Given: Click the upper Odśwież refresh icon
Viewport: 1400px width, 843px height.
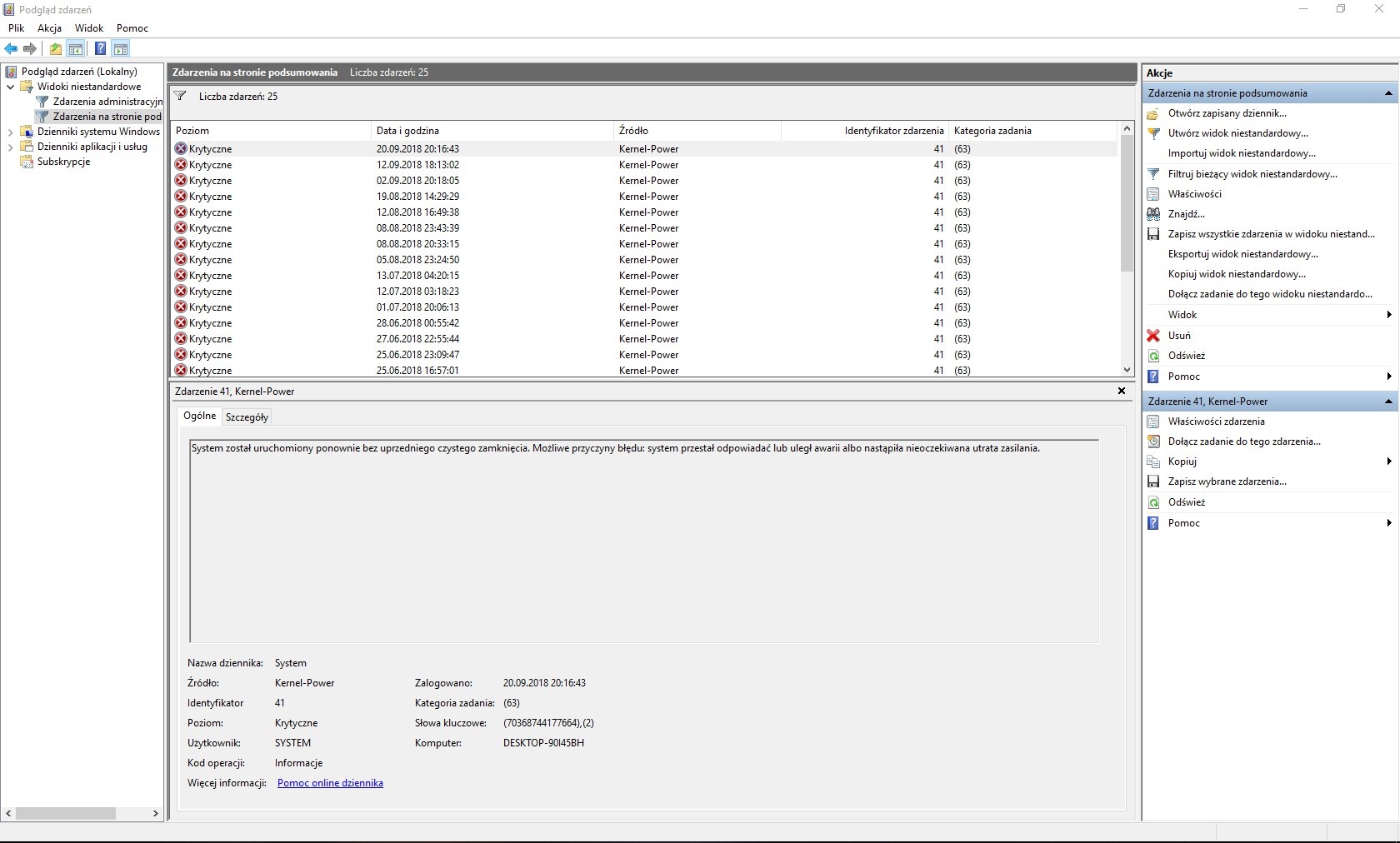Looking at the screenshot, I should click(x=1153, y=356).
